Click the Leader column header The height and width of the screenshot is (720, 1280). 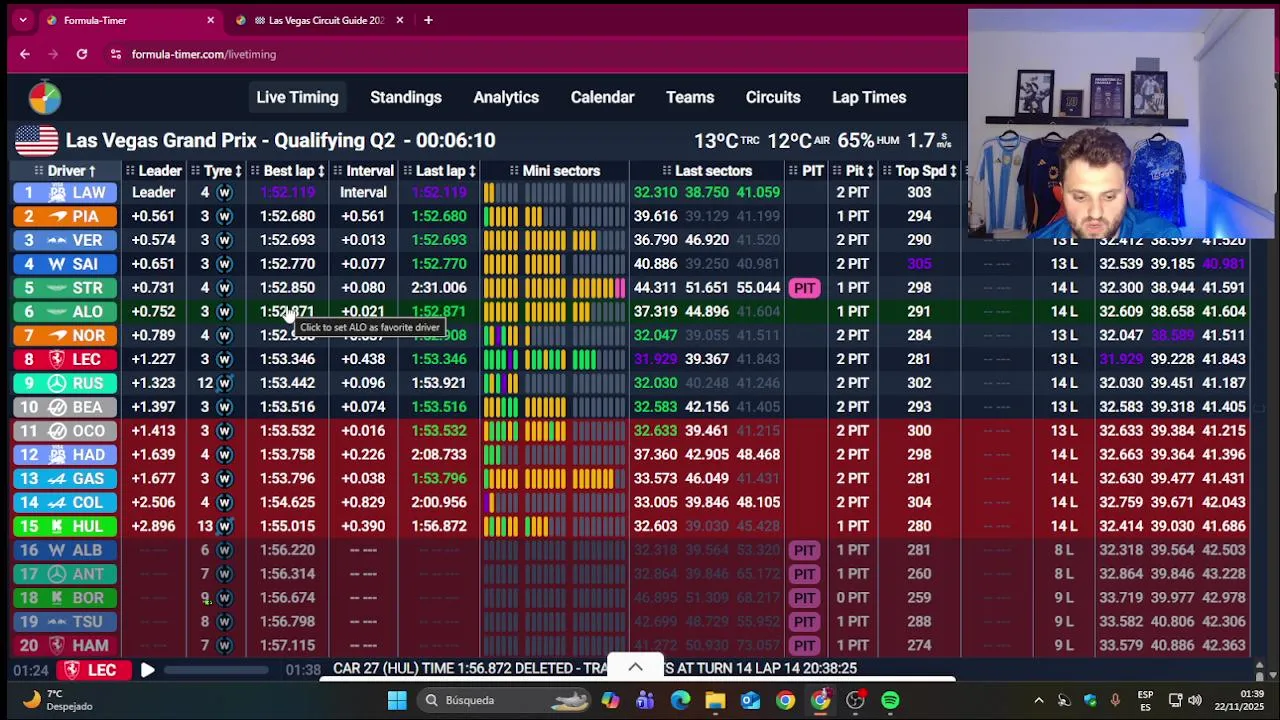pyautogui.click(x=154, y=171)
